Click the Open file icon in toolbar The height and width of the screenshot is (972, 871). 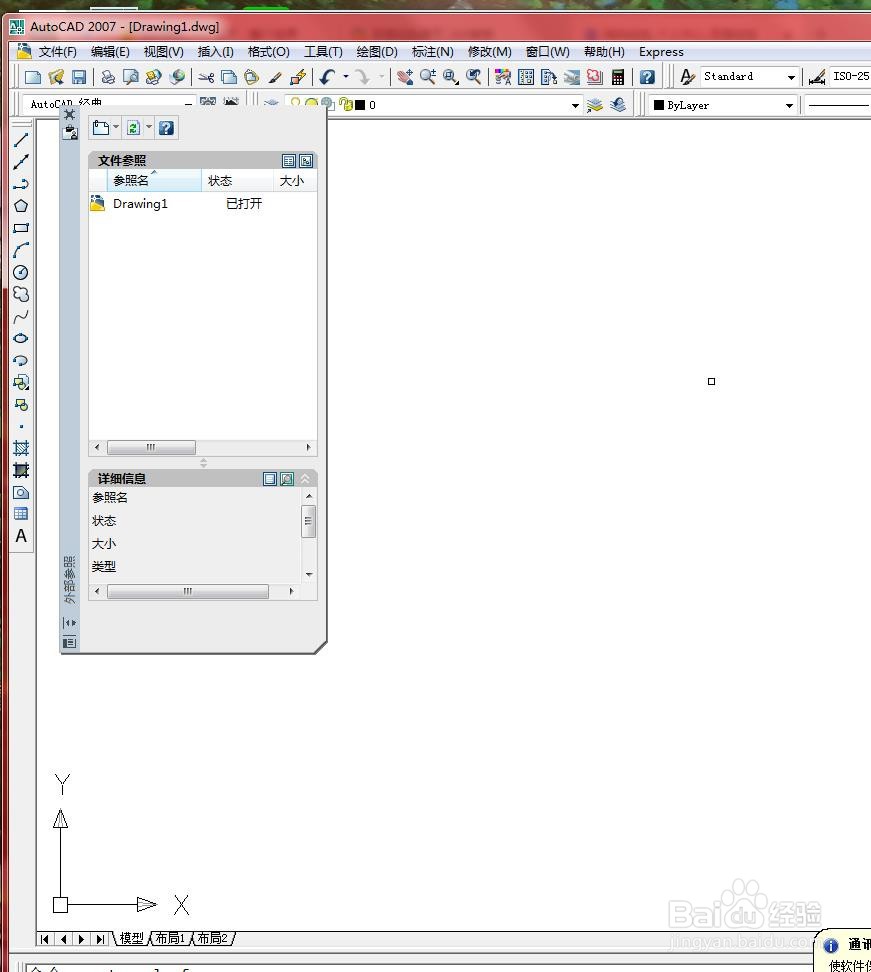click(x=56, y=77)
